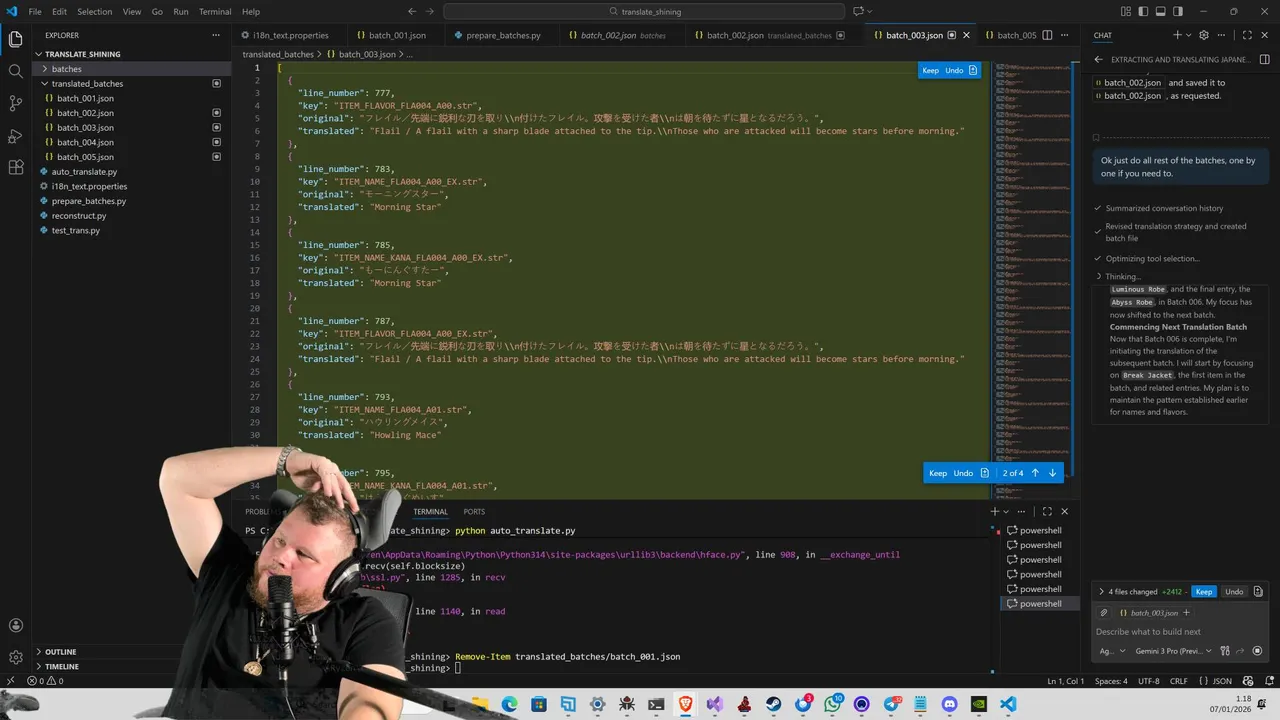Image resolution: width=1280 pixels, height=720 pixels.
Task: Go forward with the navigation arrow
Action: (x=431, y=11)
